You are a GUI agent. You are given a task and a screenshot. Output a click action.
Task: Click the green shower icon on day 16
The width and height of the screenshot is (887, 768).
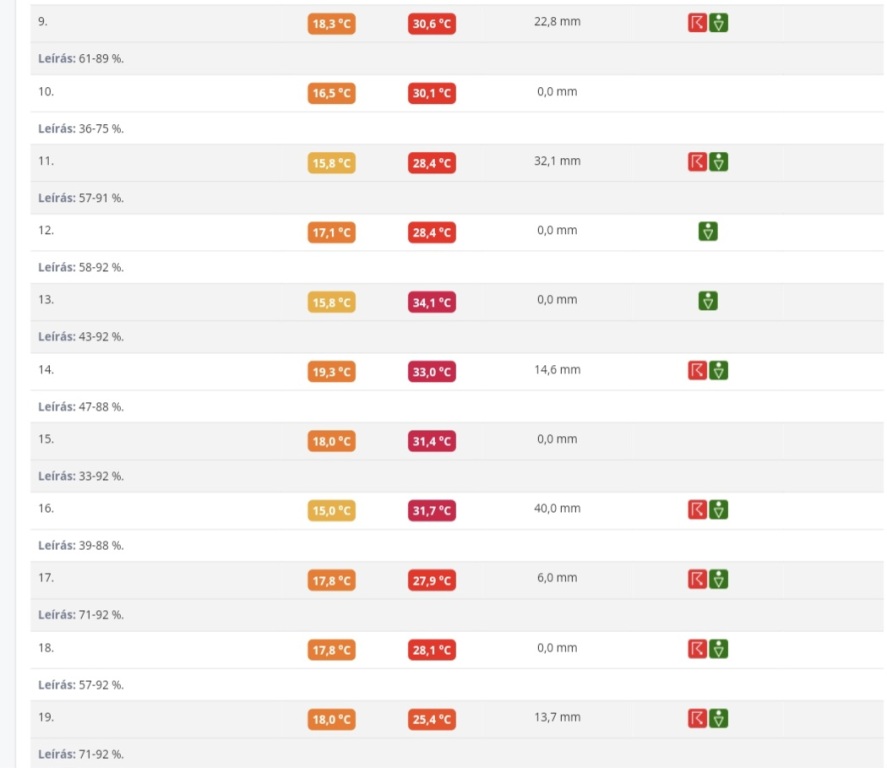719,510
